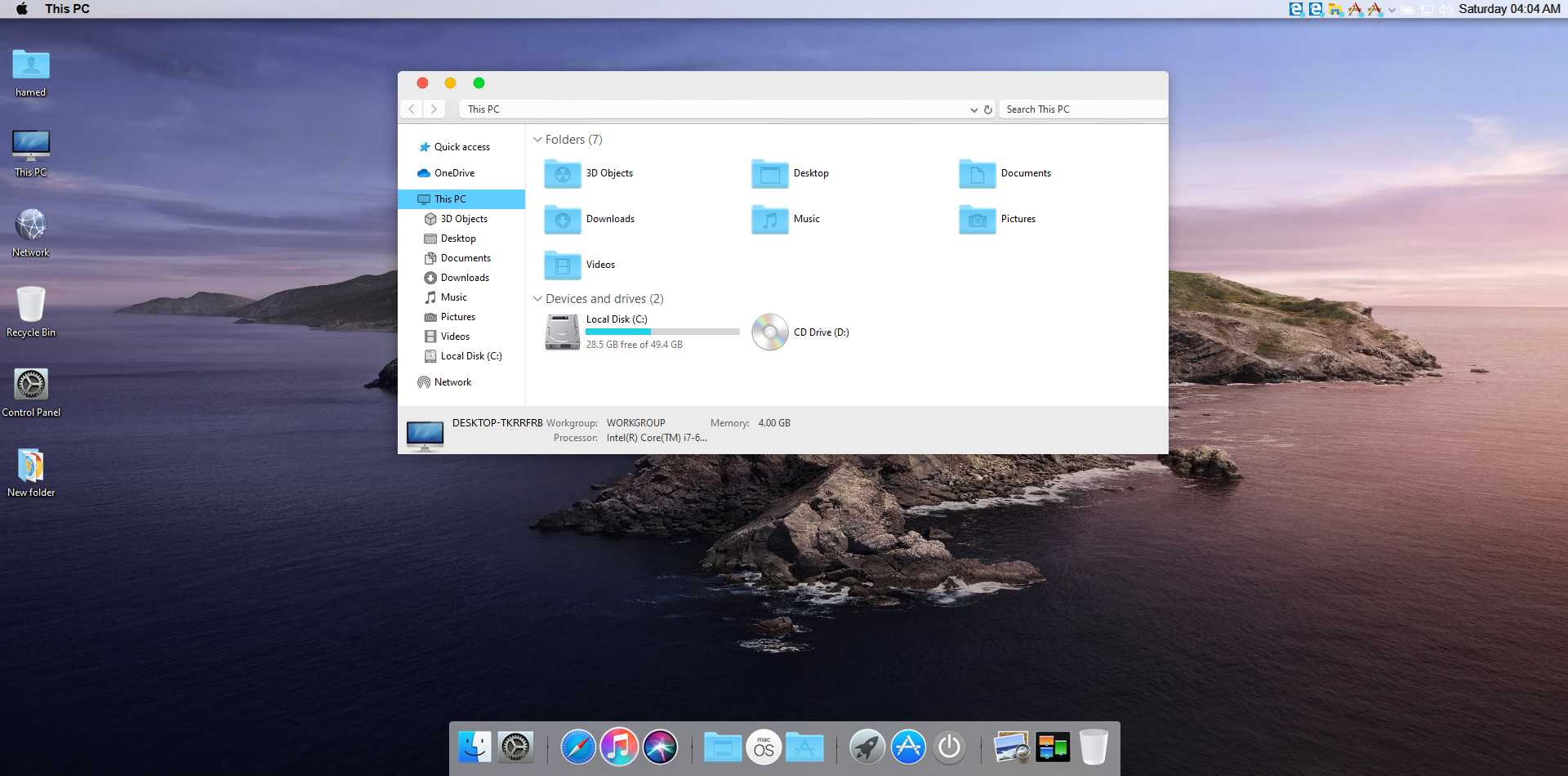Image resolution: width=1568 pixels, height=776 pixels.
Task: Launch Safari from the dock
Action: 578,747
